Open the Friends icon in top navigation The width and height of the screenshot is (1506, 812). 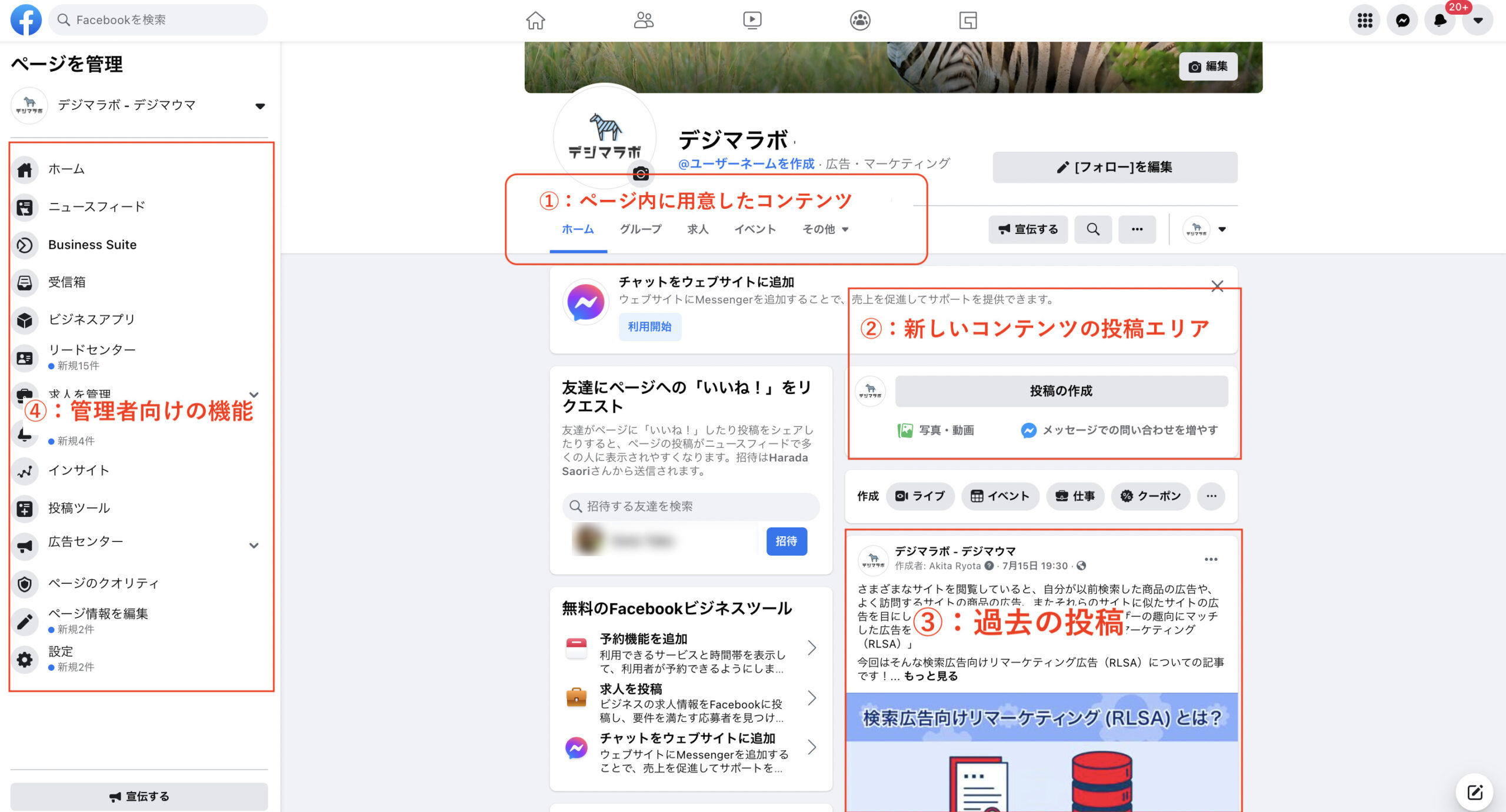point(644,20)
